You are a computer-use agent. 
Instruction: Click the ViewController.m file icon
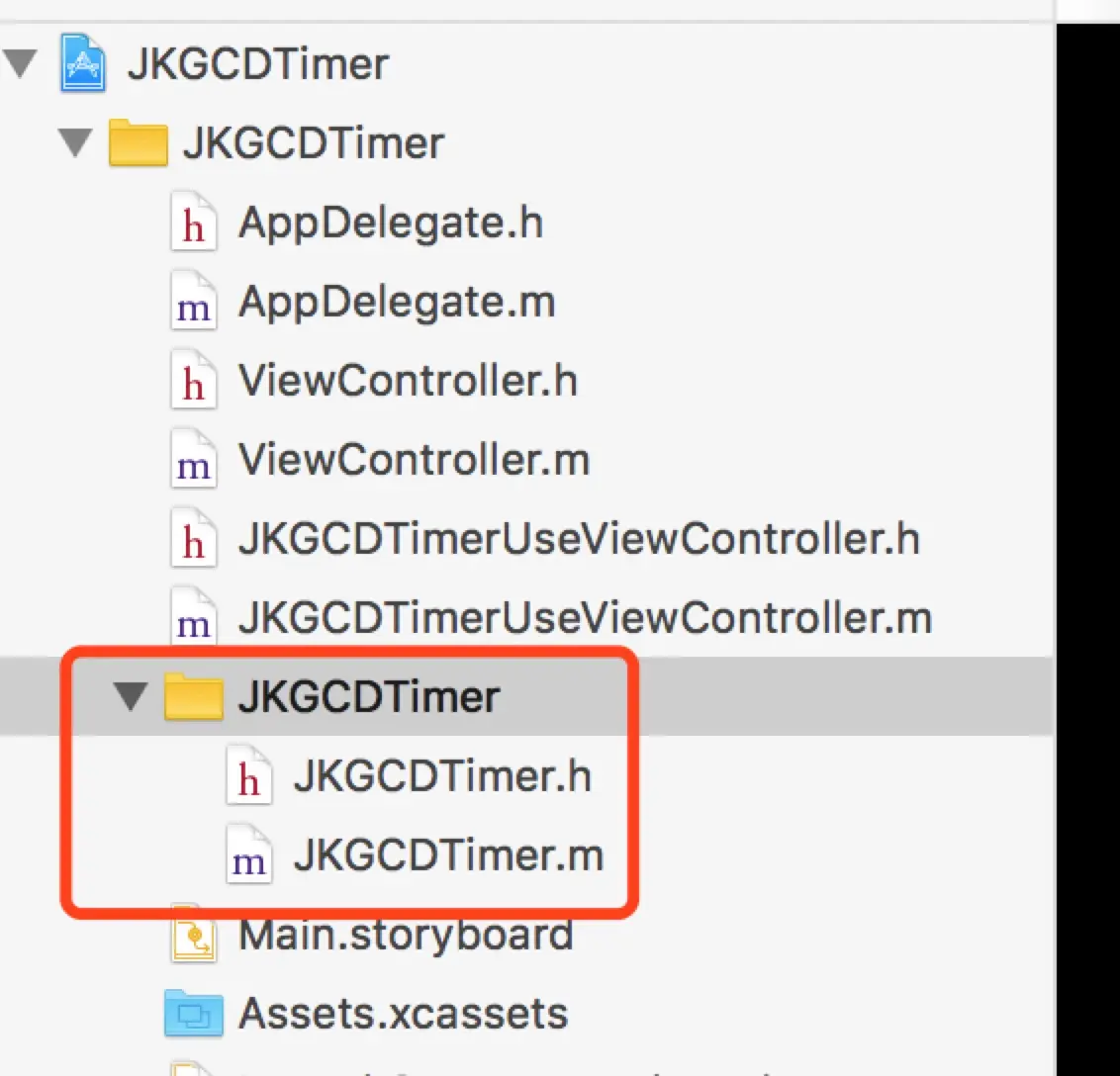tap(193, 460)
